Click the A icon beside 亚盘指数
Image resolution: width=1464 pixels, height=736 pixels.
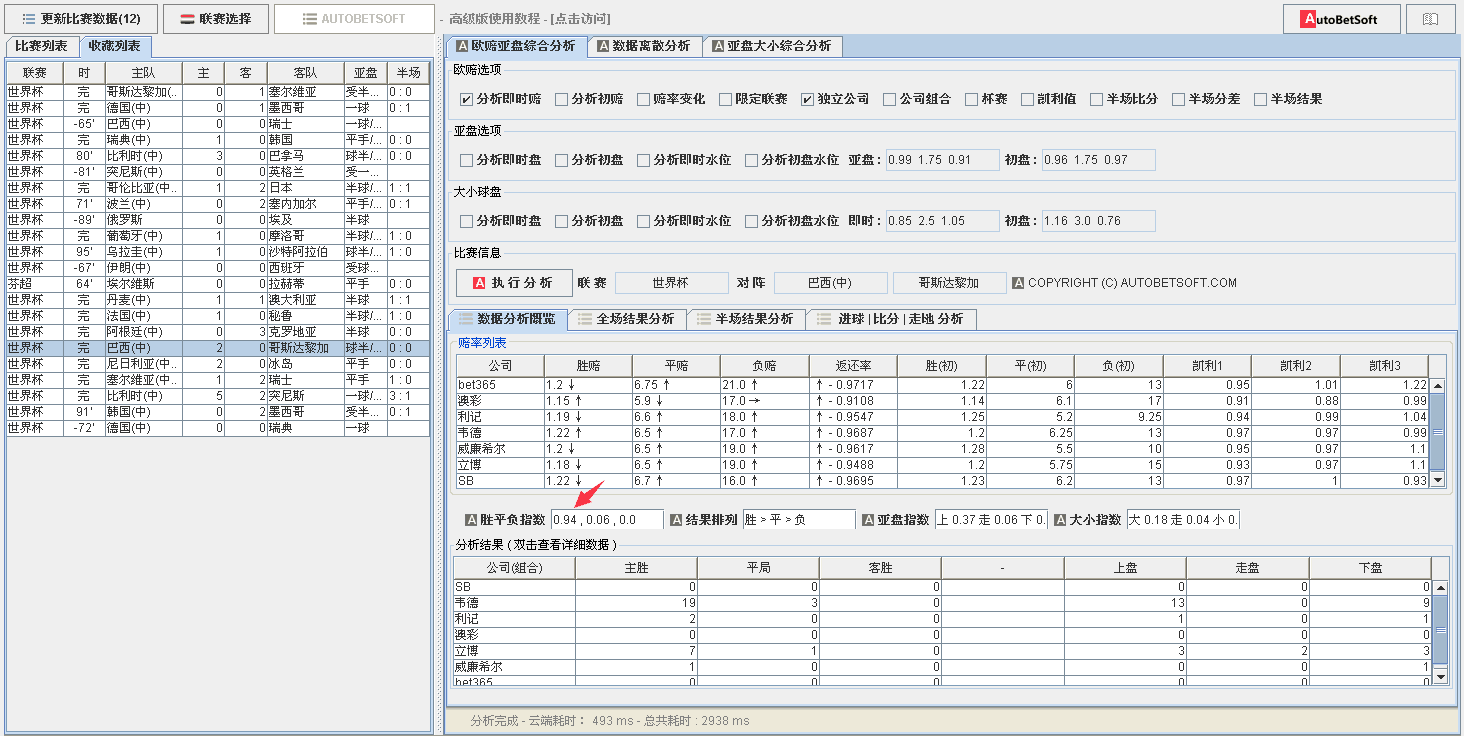point(868,520)
